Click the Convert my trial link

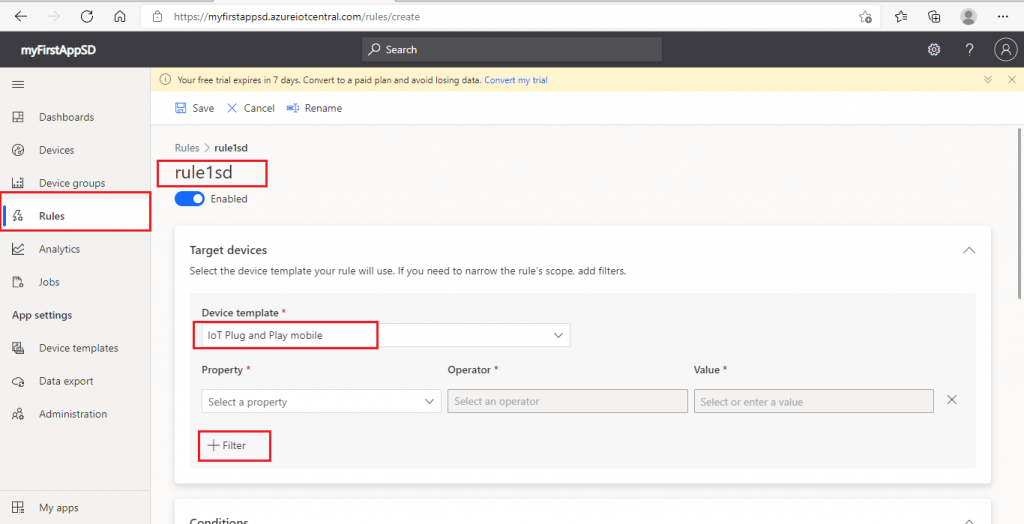pyautogui.click(x=516, y=80)
